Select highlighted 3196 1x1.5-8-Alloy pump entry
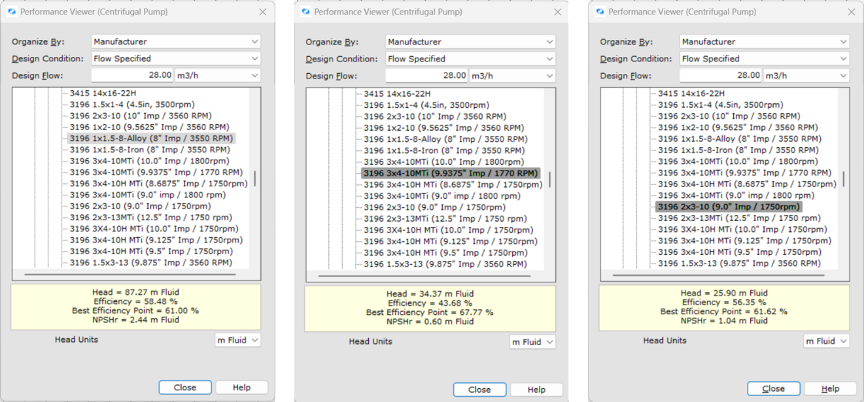Viewport: 864px width, 402px height. 151,139
